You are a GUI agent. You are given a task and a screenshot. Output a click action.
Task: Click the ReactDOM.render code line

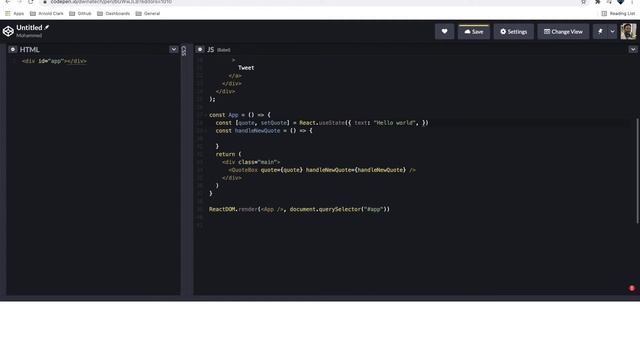299,209
